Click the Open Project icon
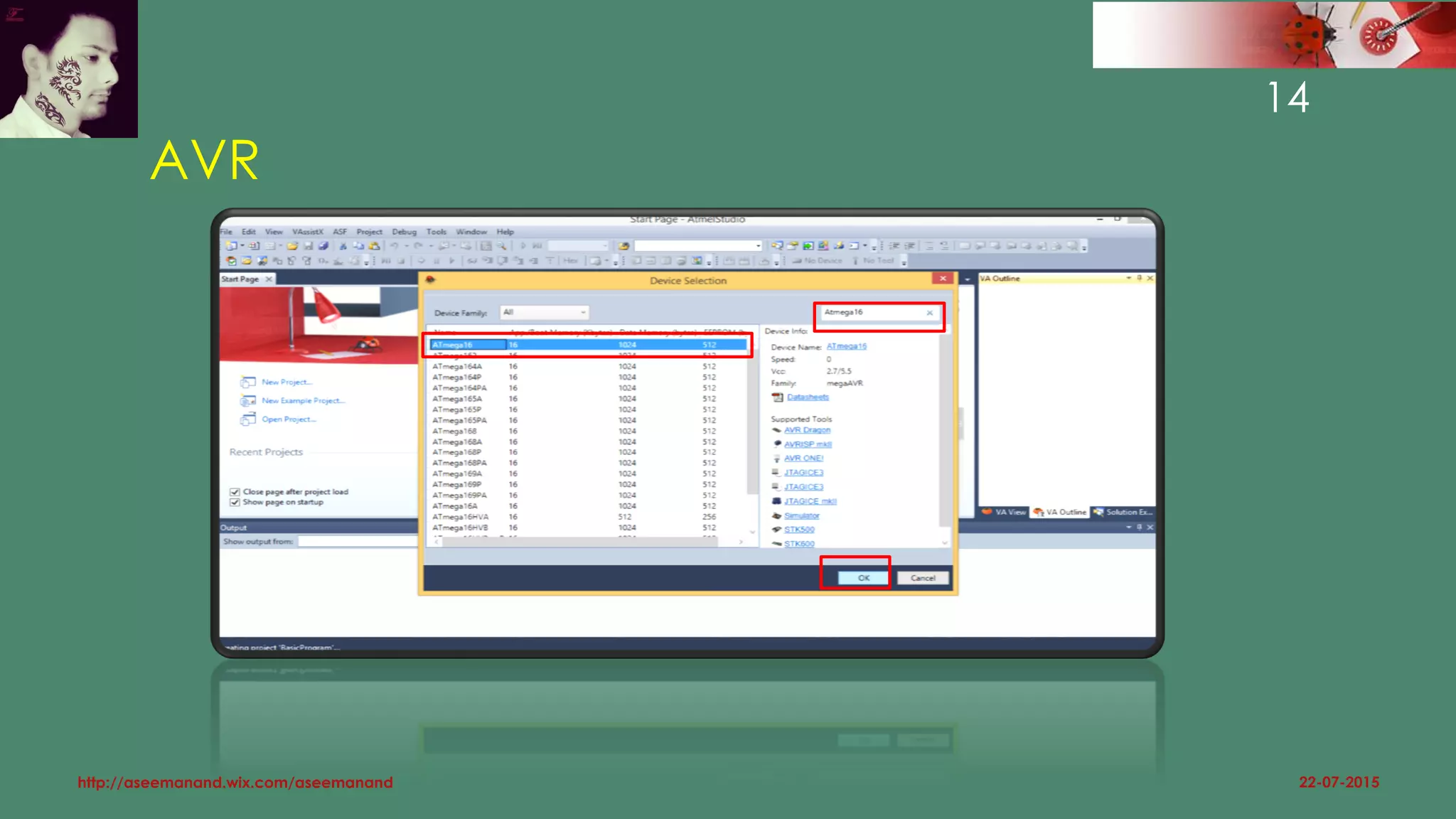This screenshot has width=1456, height=819. tap(247, 419)
